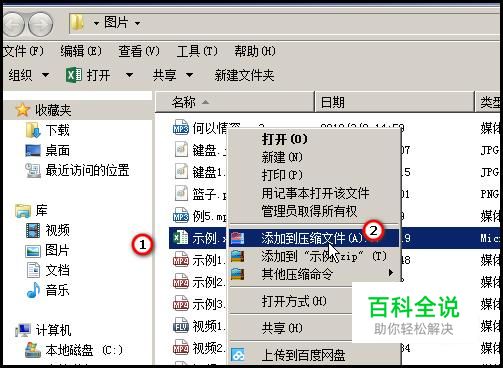Click the MP3 icon of 例5 file
This screenshot has width=503, height=368.
click(x=181, y=216)
